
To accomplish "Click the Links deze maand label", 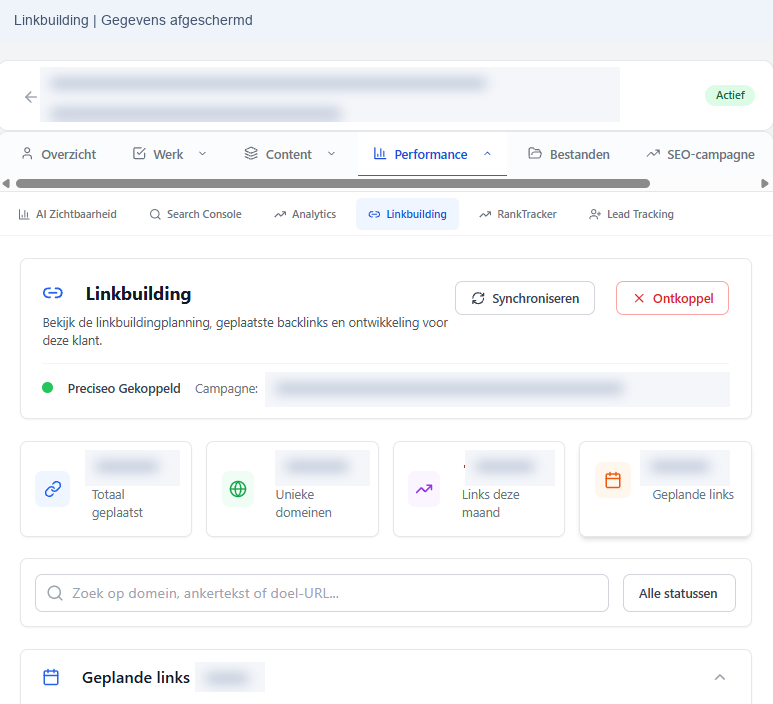I will click(x=491, y=503).
